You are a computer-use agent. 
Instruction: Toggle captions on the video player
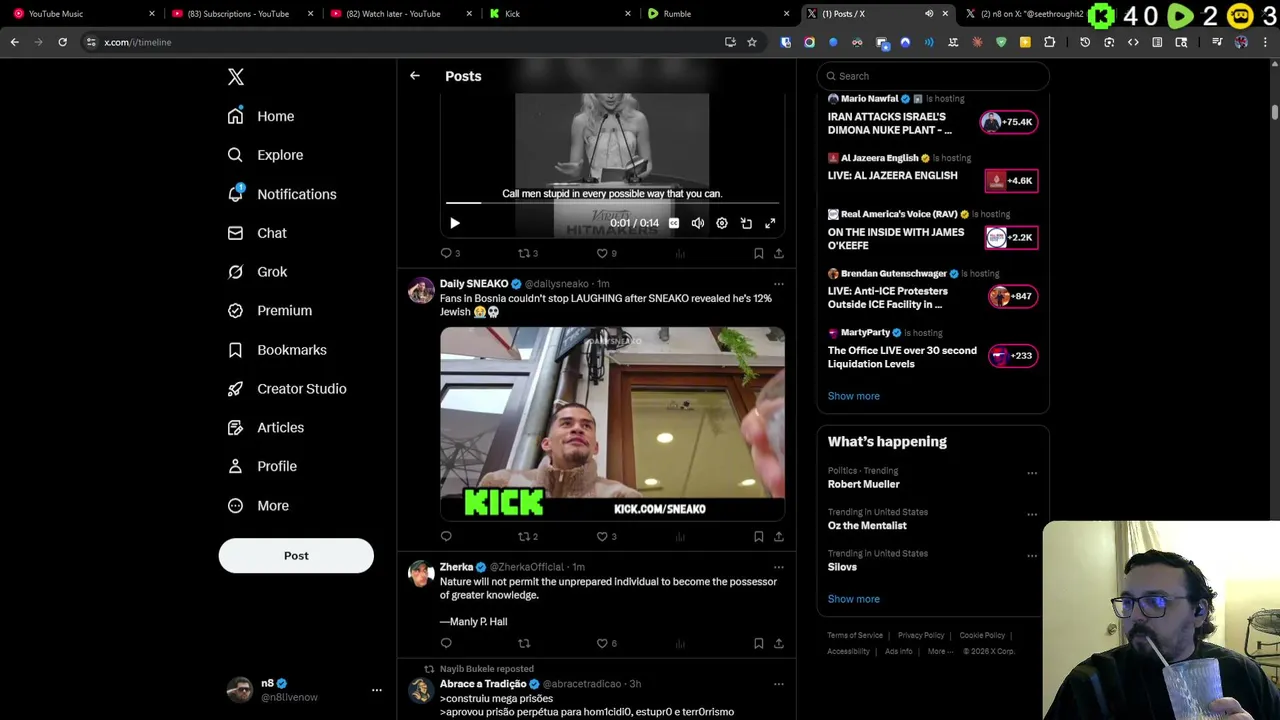[674, 223]
